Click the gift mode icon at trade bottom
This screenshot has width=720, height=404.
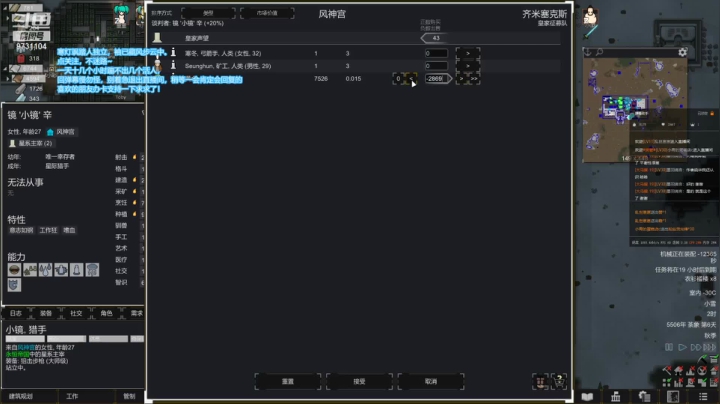pos(540,381)
